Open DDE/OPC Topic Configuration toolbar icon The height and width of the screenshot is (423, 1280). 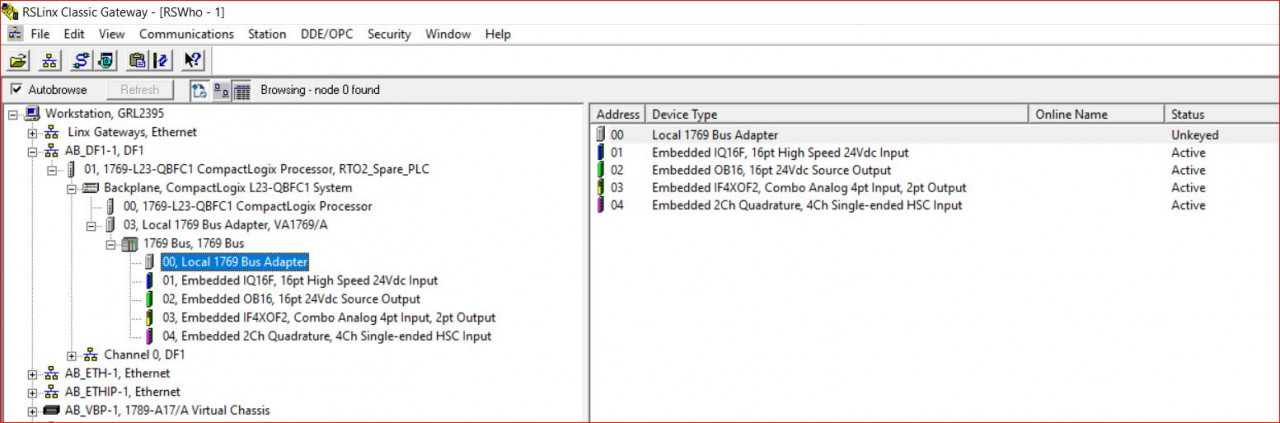161,61
